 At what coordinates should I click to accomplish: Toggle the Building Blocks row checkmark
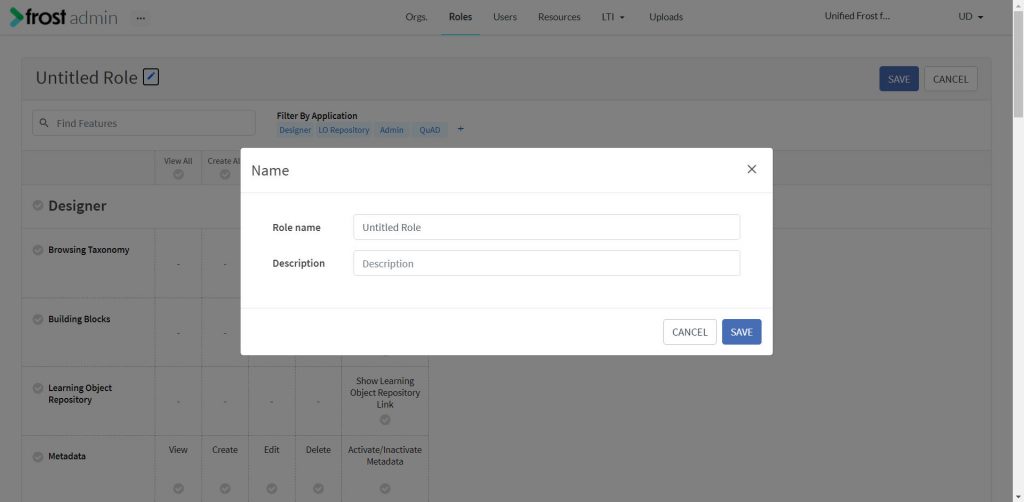[x=38, y=319]
